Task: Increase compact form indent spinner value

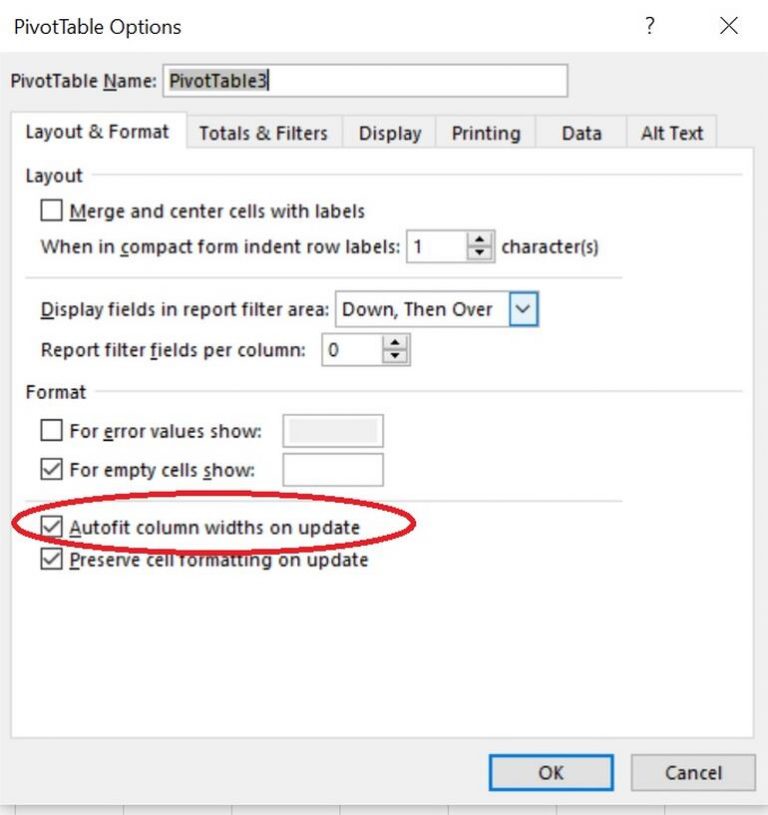Action: pos(481,239)
